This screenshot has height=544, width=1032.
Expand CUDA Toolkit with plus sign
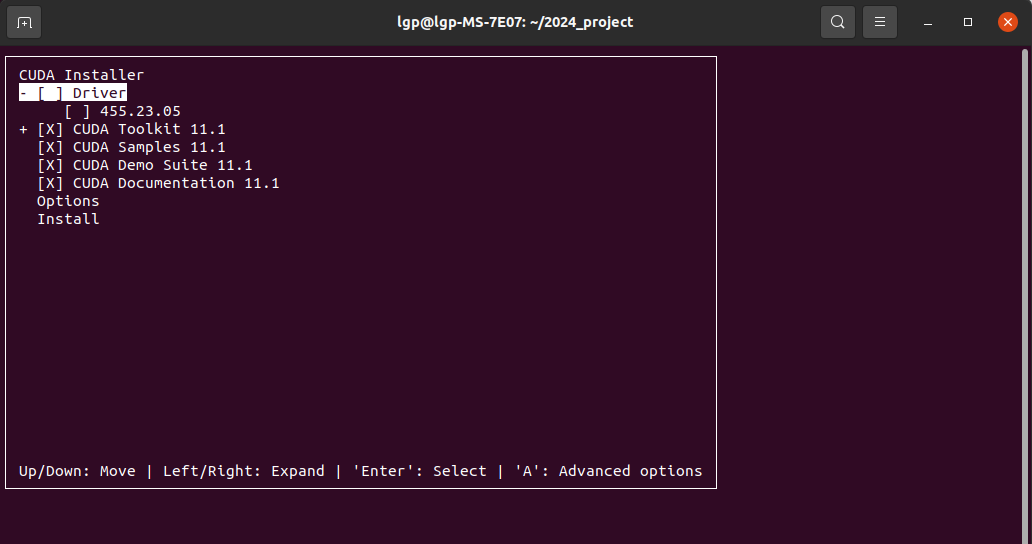[x=23, y=130]
